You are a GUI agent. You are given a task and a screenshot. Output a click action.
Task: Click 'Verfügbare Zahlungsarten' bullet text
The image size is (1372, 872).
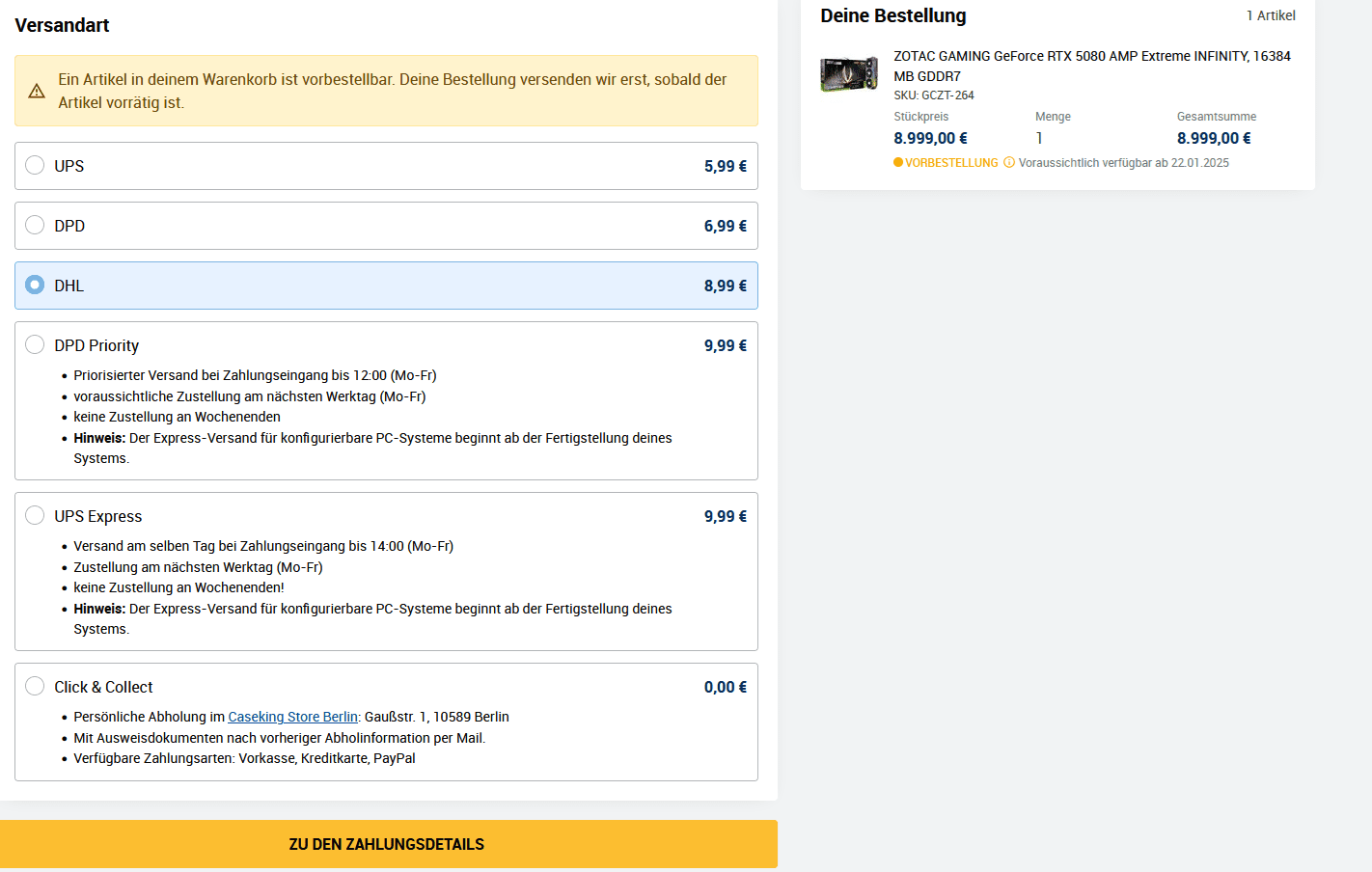coord(244,758)
